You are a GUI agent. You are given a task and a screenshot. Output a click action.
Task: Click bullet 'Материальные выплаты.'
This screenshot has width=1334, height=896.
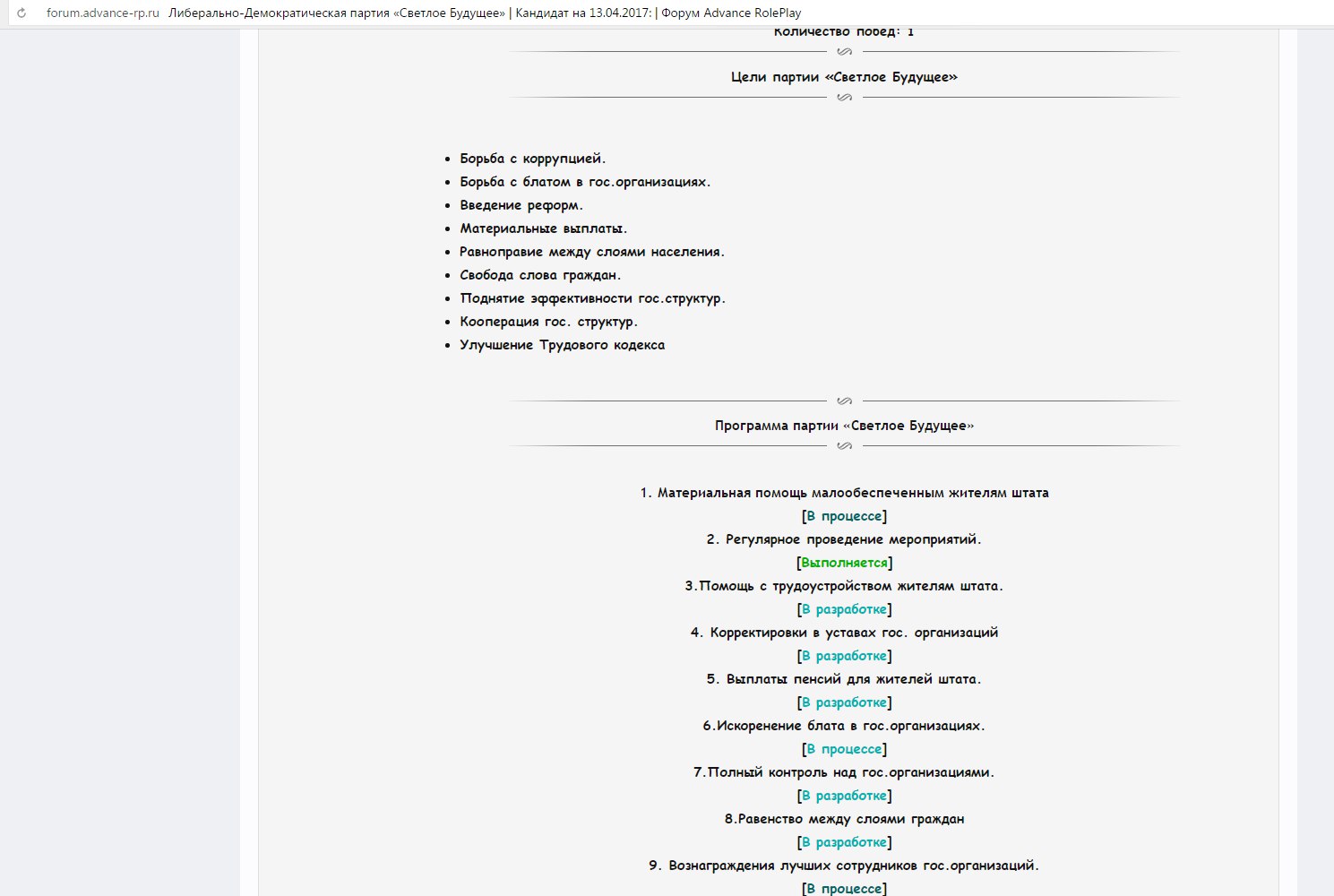tap(544, 228)
